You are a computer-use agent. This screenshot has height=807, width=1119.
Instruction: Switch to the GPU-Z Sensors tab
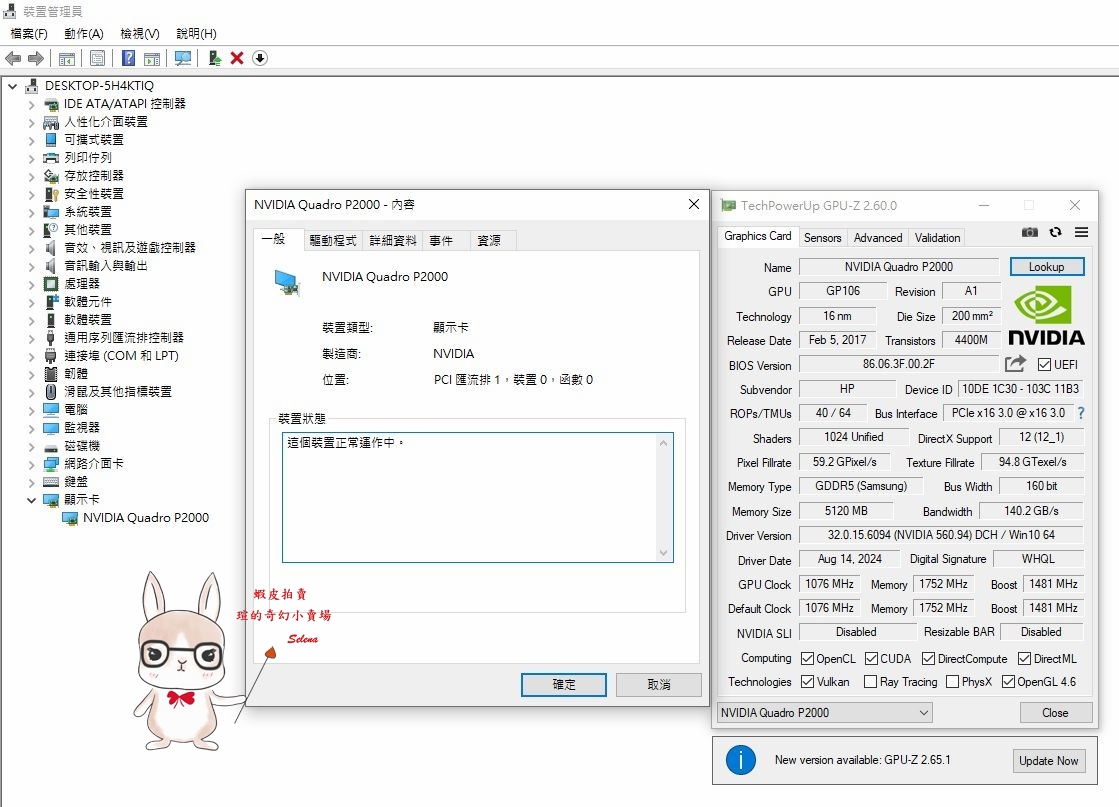[x=822, y=238]
